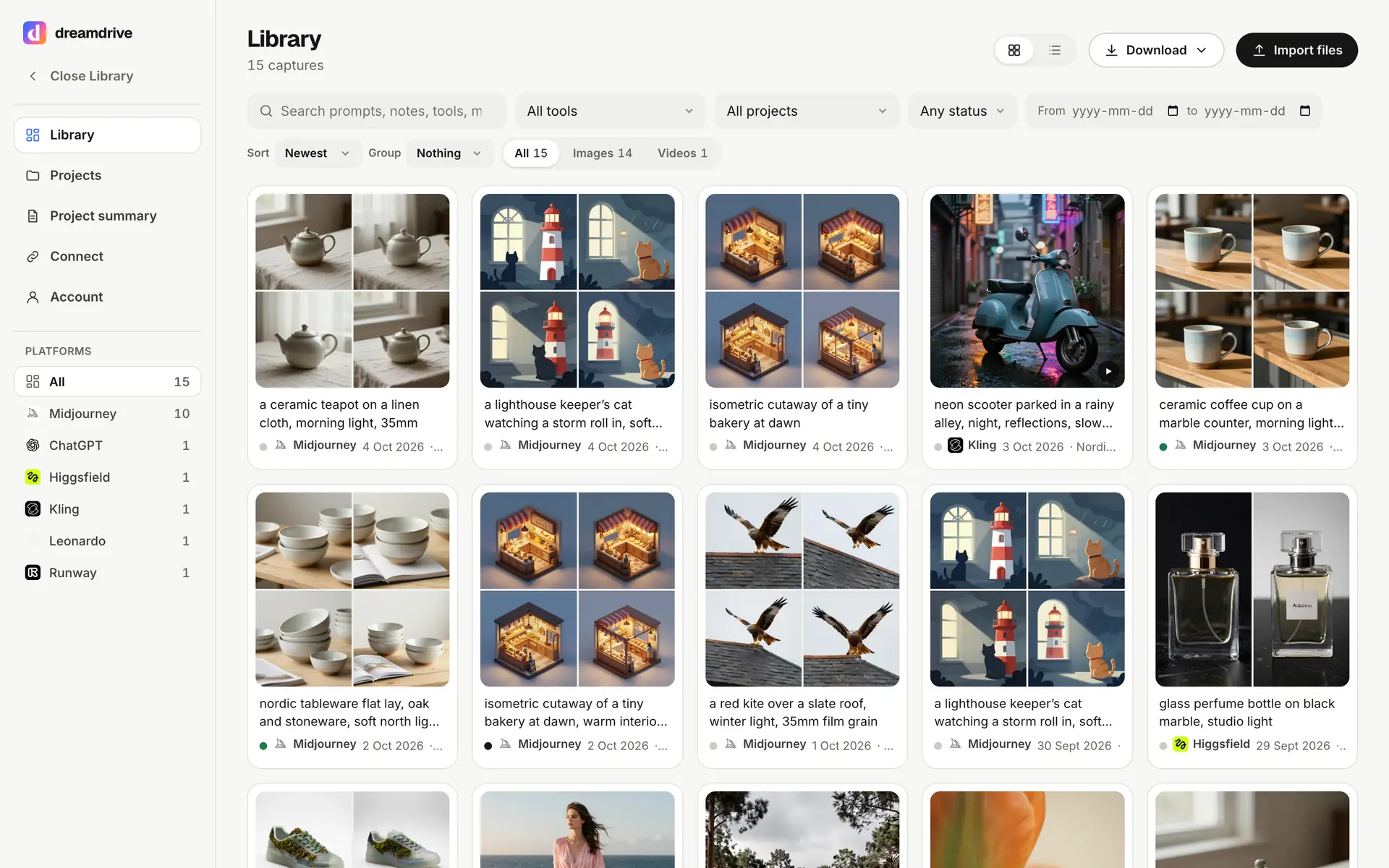The width and height of the screenshot is (1389, 868).
Task: Click the Kling logo icon in Platforms
Action: 33,509
